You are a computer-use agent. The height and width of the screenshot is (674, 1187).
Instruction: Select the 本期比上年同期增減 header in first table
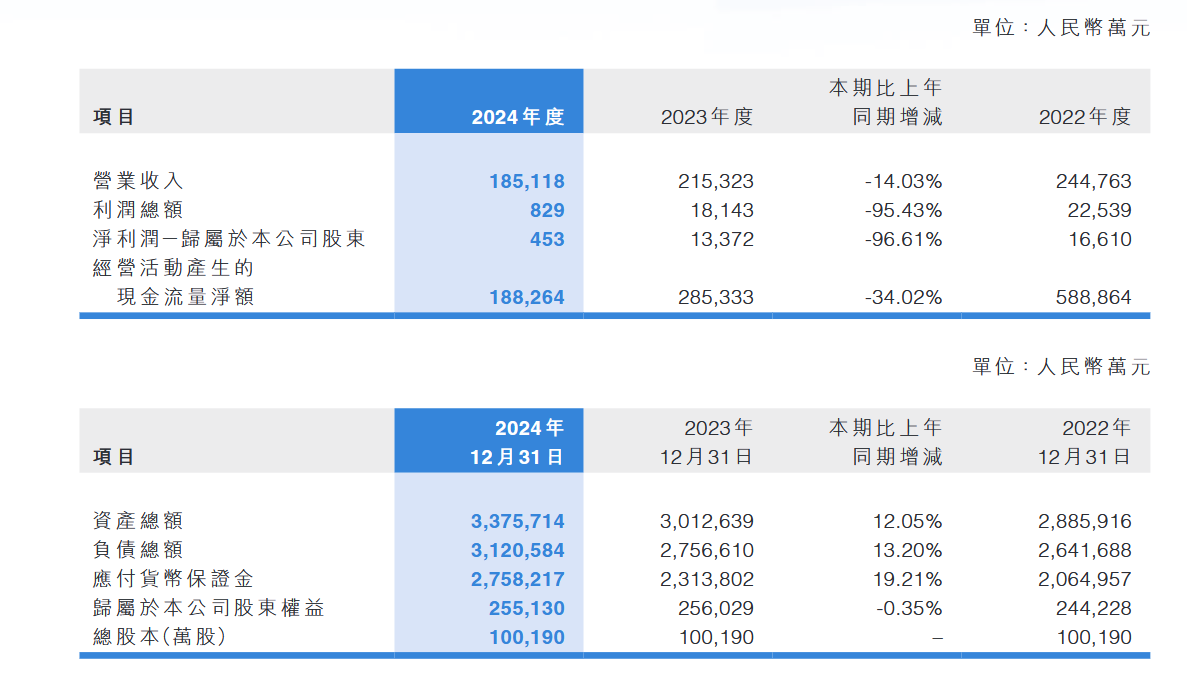tap(886, 102)
